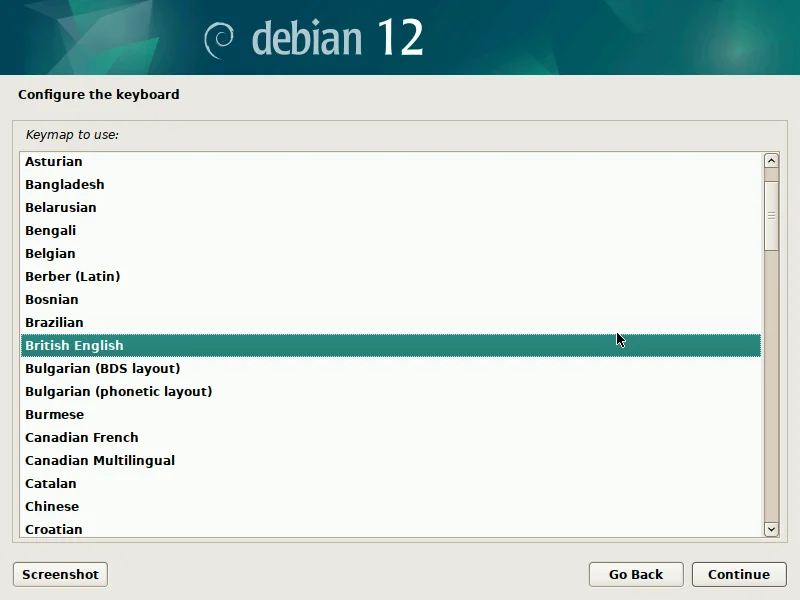
Task: Select the Asturian keymap
Action: coord(391,161)
